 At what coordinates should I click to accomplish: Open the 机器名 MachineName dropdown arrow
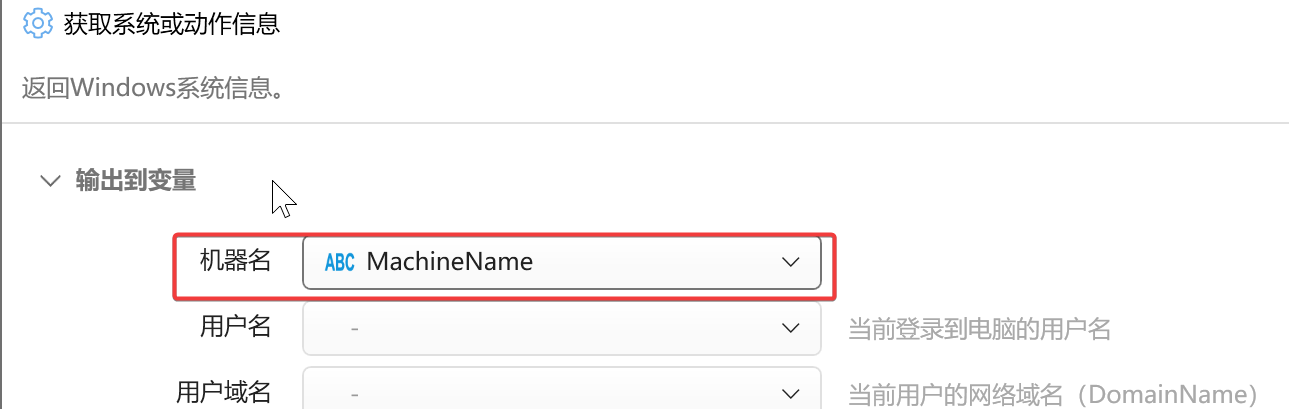click(x=790, y=262)
